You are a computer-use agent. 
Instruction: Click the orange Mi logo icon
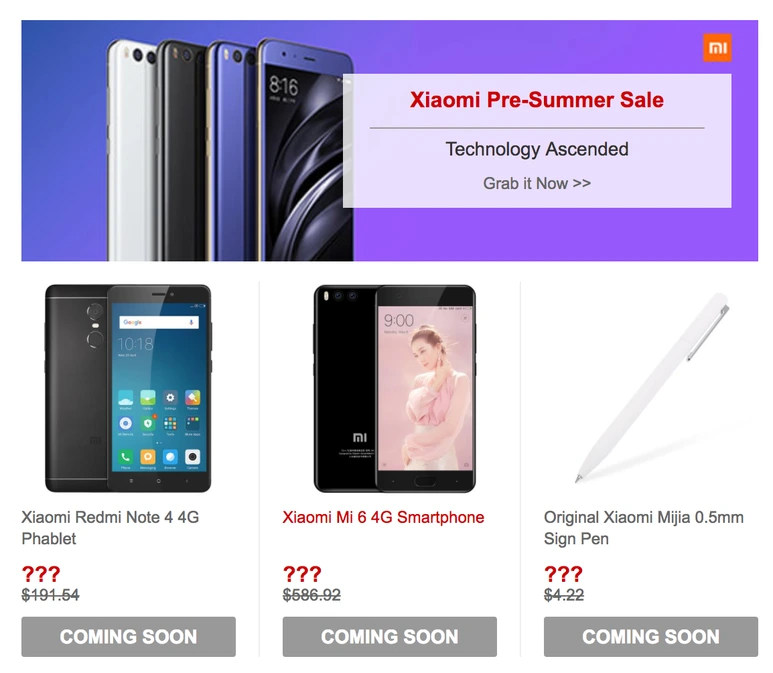click(717, 48)
